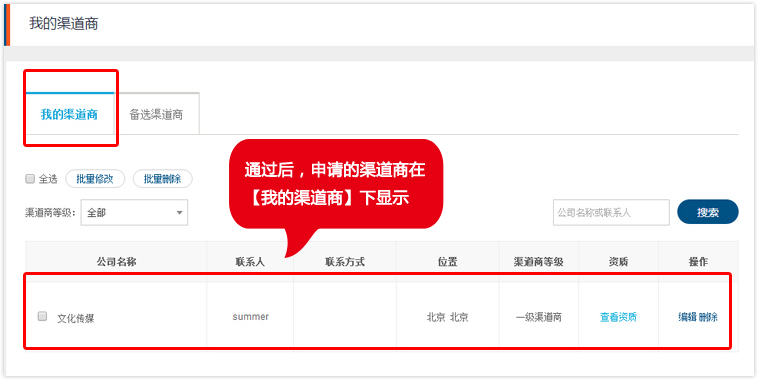This screenshot has height=380, width=758.
Task: Select the location cell 北京 北京
Action: (x=447, y=318)
